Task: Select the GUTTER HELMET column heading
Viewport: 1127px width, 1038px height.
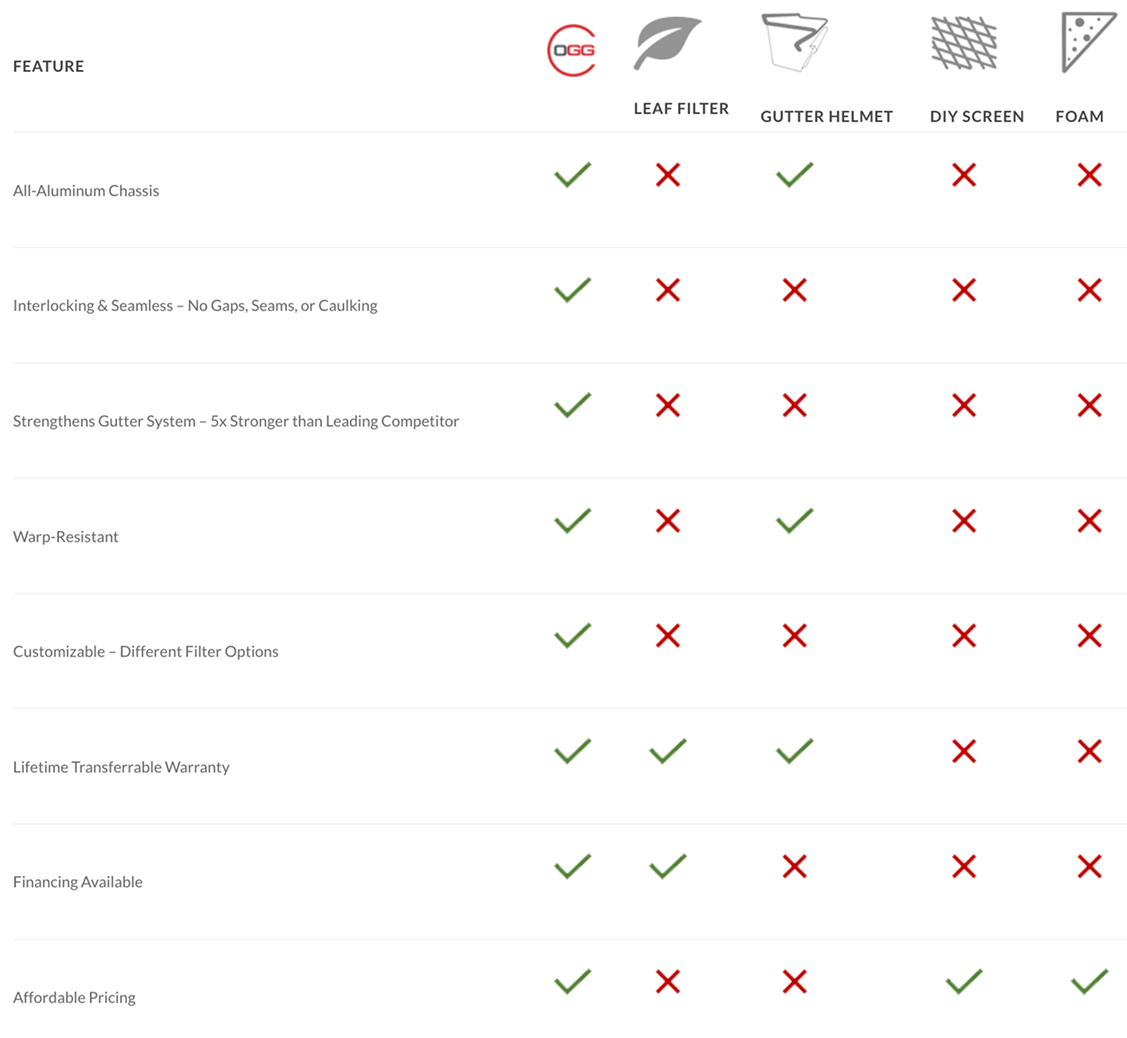Action: 826,116
